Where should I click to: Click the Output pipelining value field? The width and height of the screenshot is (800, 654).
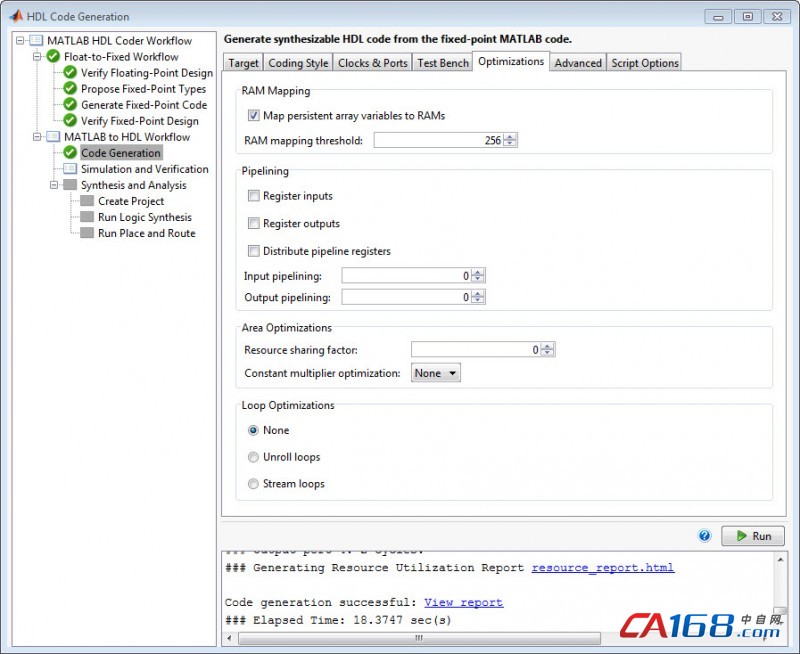[x=407, y=297]
